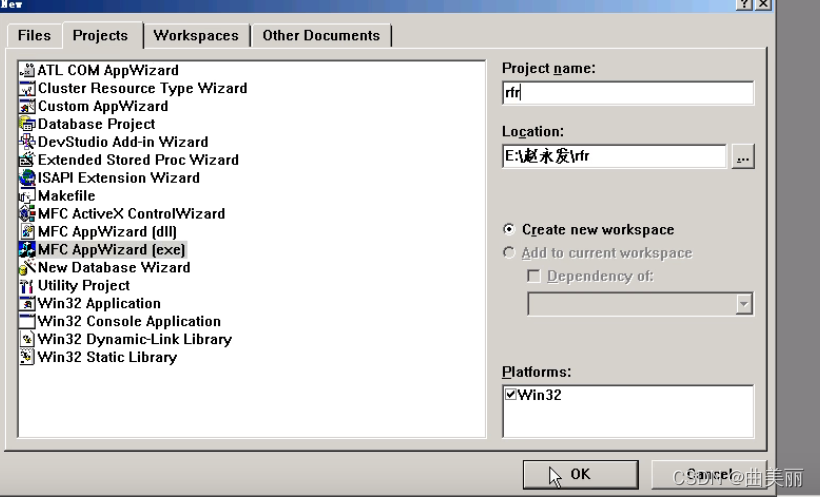Click the 'DevStudio Add-in Wizard' text

pyautogui.click(x=123, y=142)
